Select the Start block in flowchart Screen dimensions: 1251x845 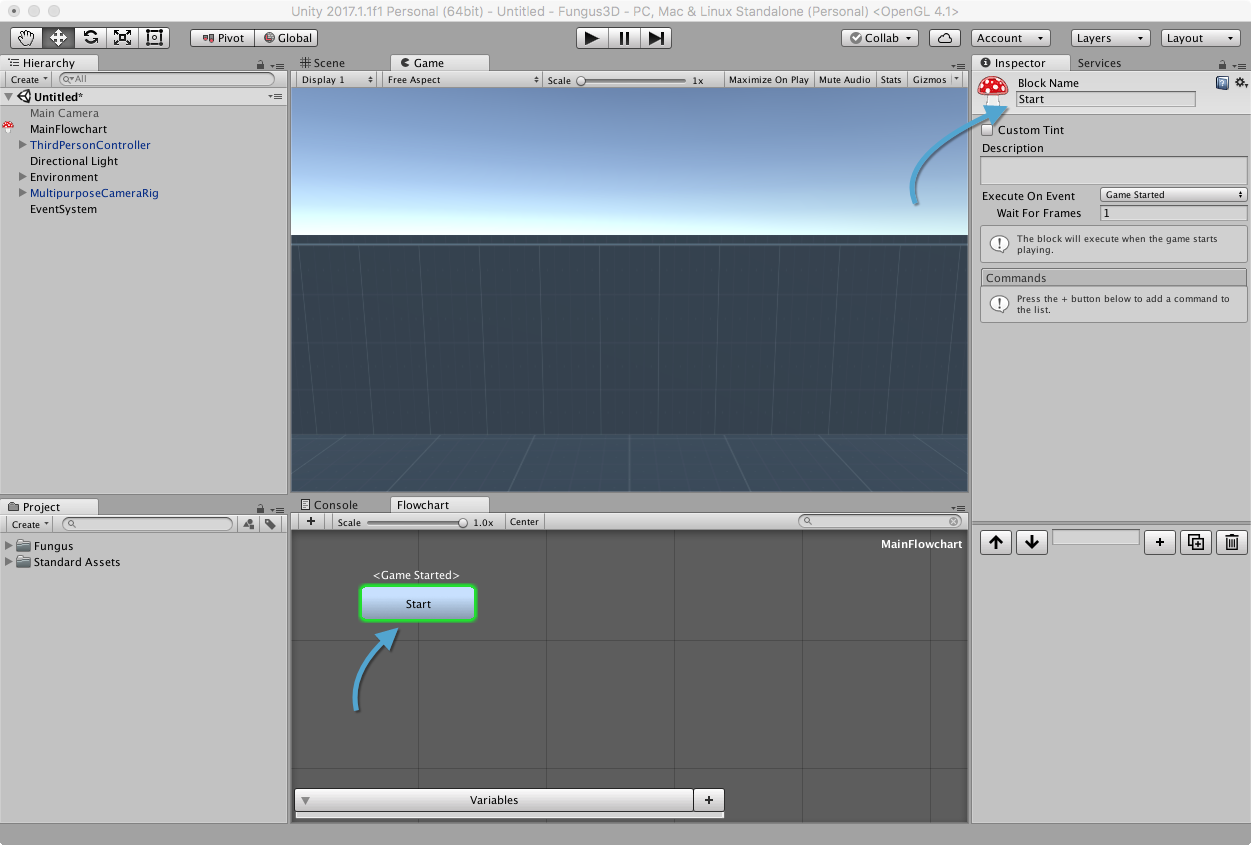tap(418, 604)
